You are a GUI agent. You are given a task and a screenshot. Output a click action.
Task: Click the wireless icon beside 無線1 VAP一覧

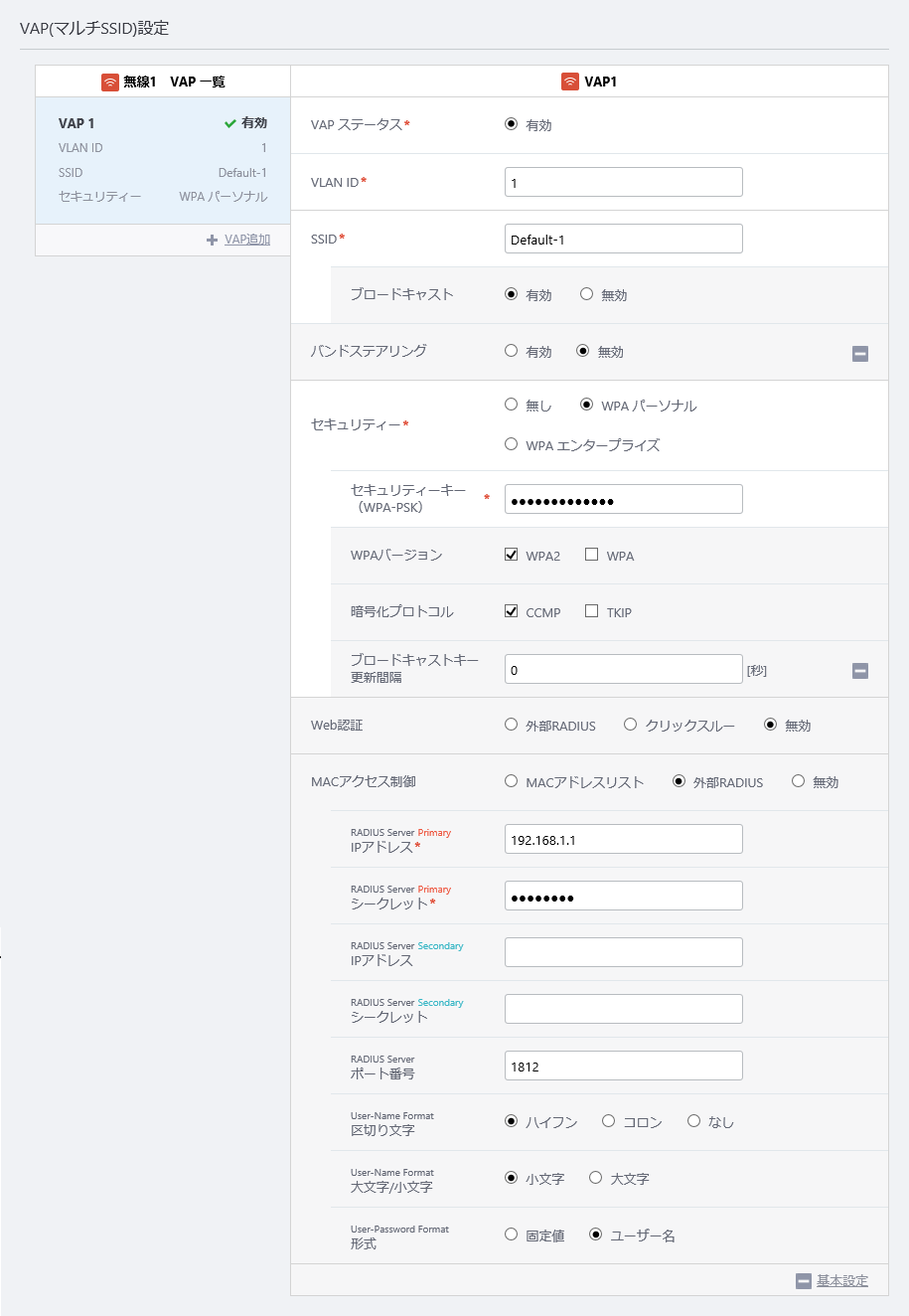coord(110,82)
